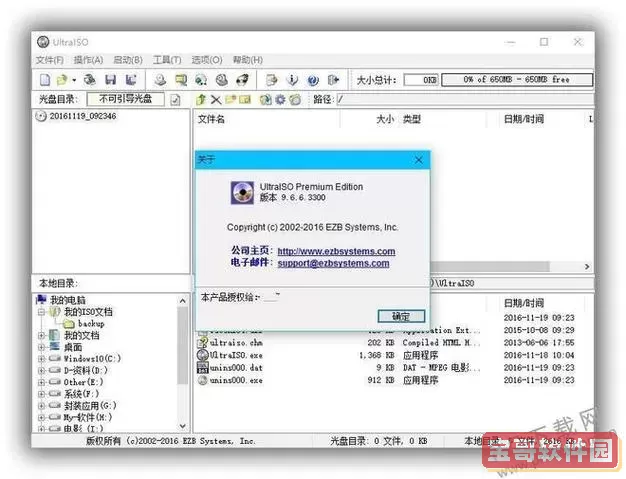Expand the 封装应用(G:) drive node
Image resolution: width=626 pixels, height=479 pixels.
[41, 406]
